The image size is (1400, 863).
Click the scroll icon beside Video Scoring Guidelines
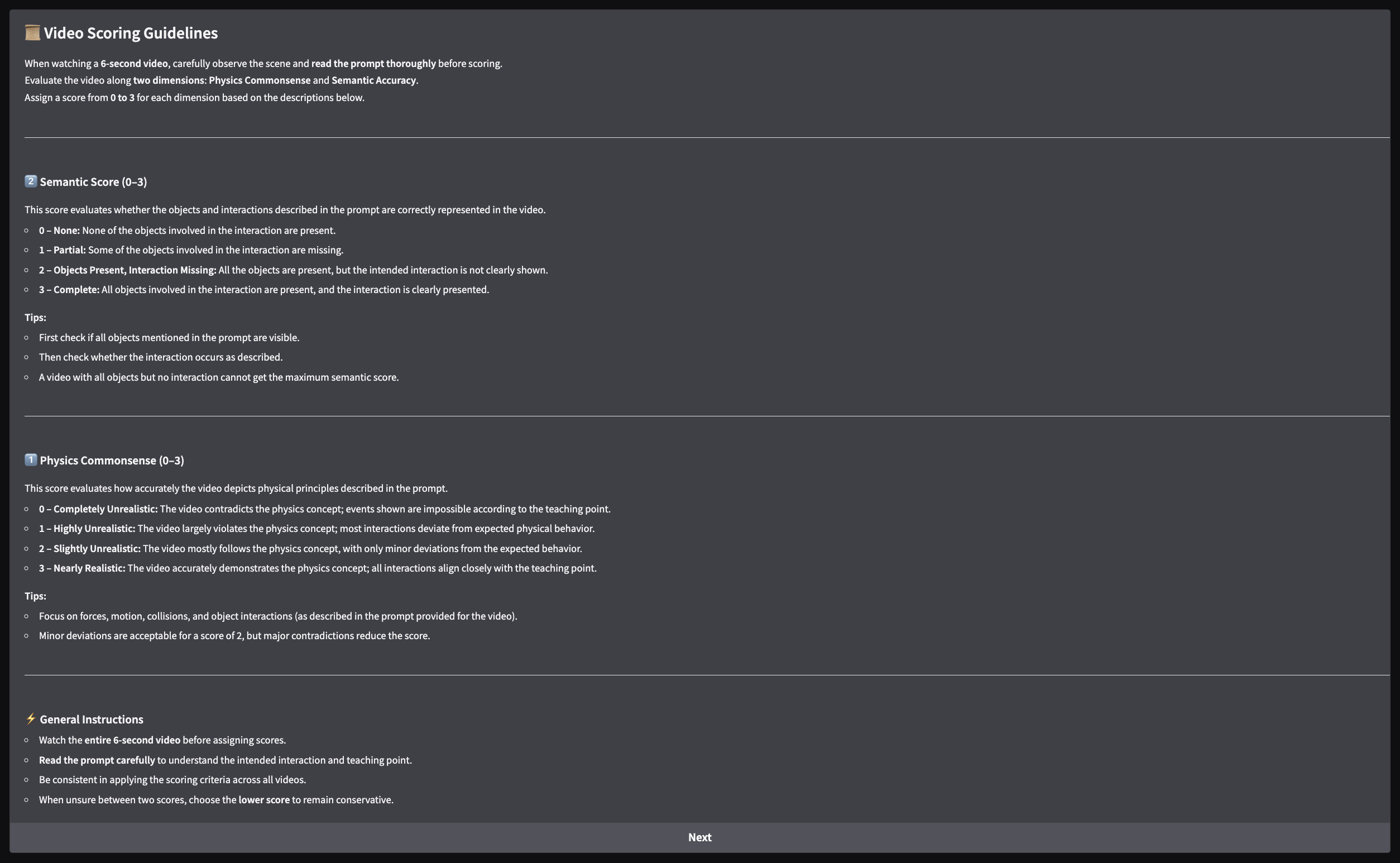pyautogui.click(x=32, y=33)
